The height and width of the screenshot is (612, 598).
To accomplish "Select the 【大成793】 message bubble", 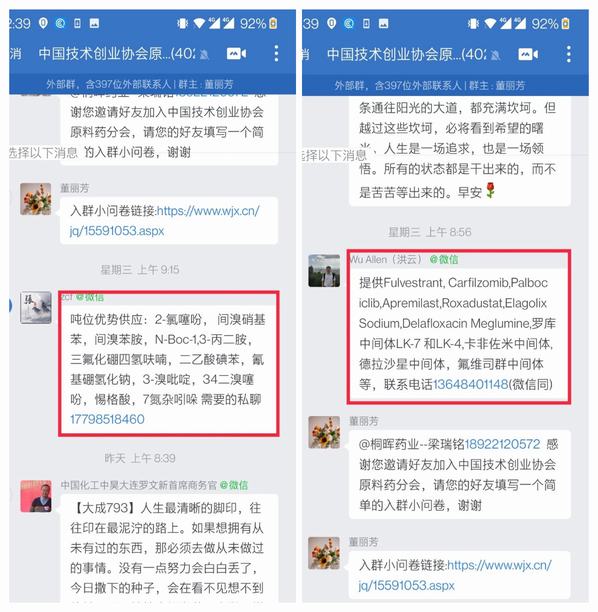I will pyautogui.click(x=169, y=548).
